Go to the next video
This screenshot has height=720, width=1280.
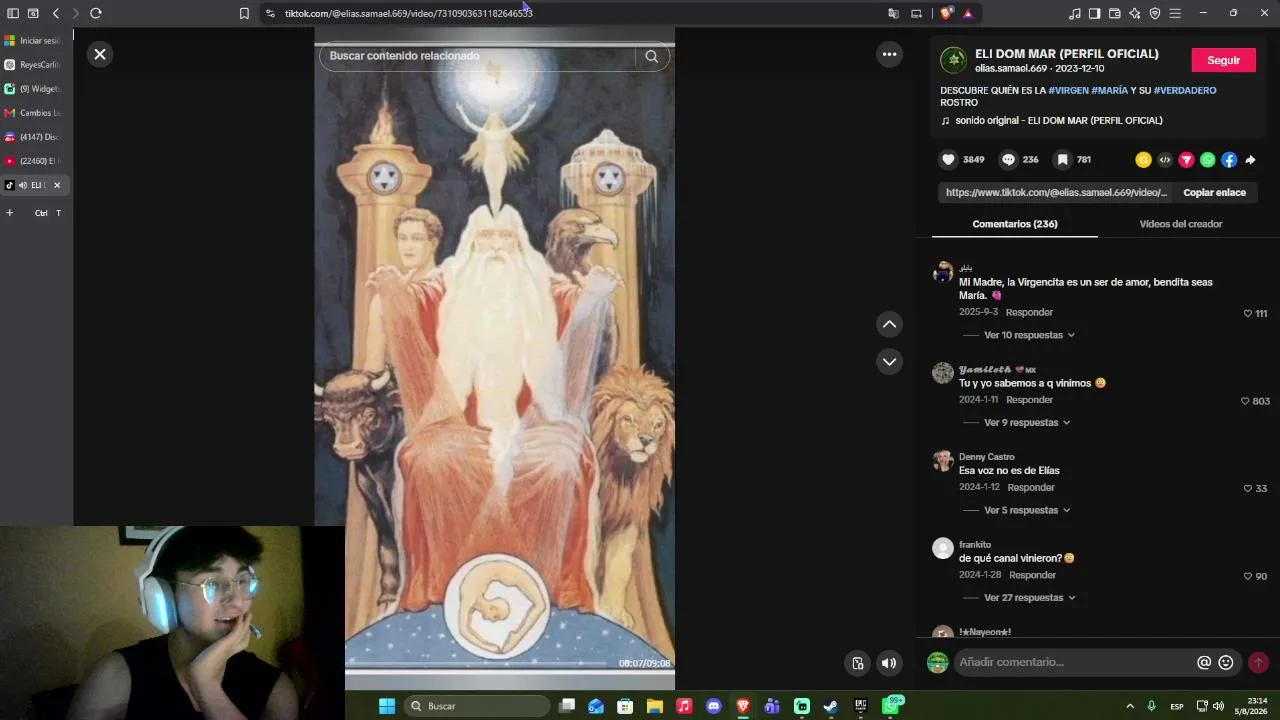coord(889,361)
